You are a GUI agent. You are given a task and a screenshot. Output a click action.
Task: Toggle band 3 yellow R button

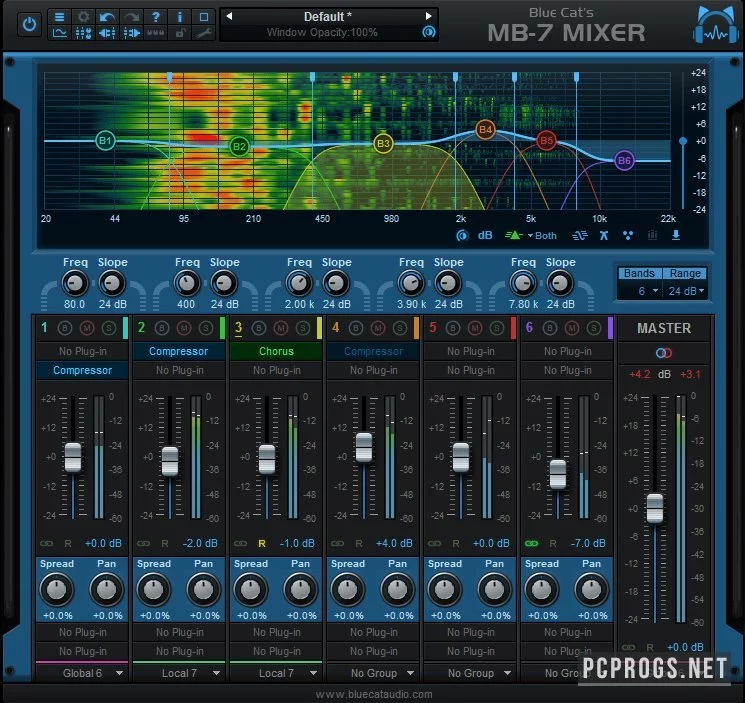coord(262,543)
